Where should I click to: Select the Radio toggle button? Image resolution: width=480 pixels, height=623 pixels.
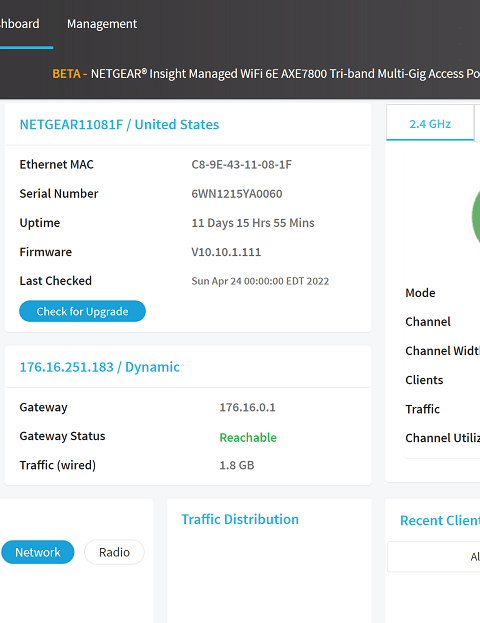[114, 552]
